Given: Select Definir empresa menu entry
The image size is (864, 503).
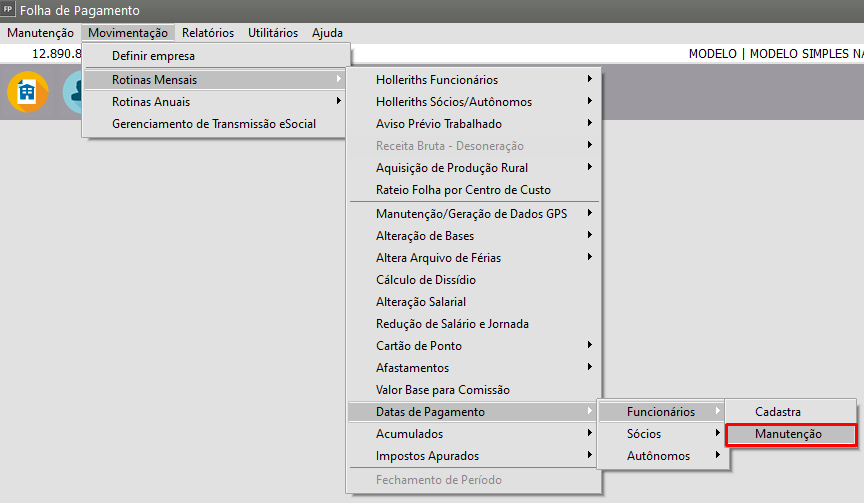Looking at the screenshot, I should click(153, 56).
